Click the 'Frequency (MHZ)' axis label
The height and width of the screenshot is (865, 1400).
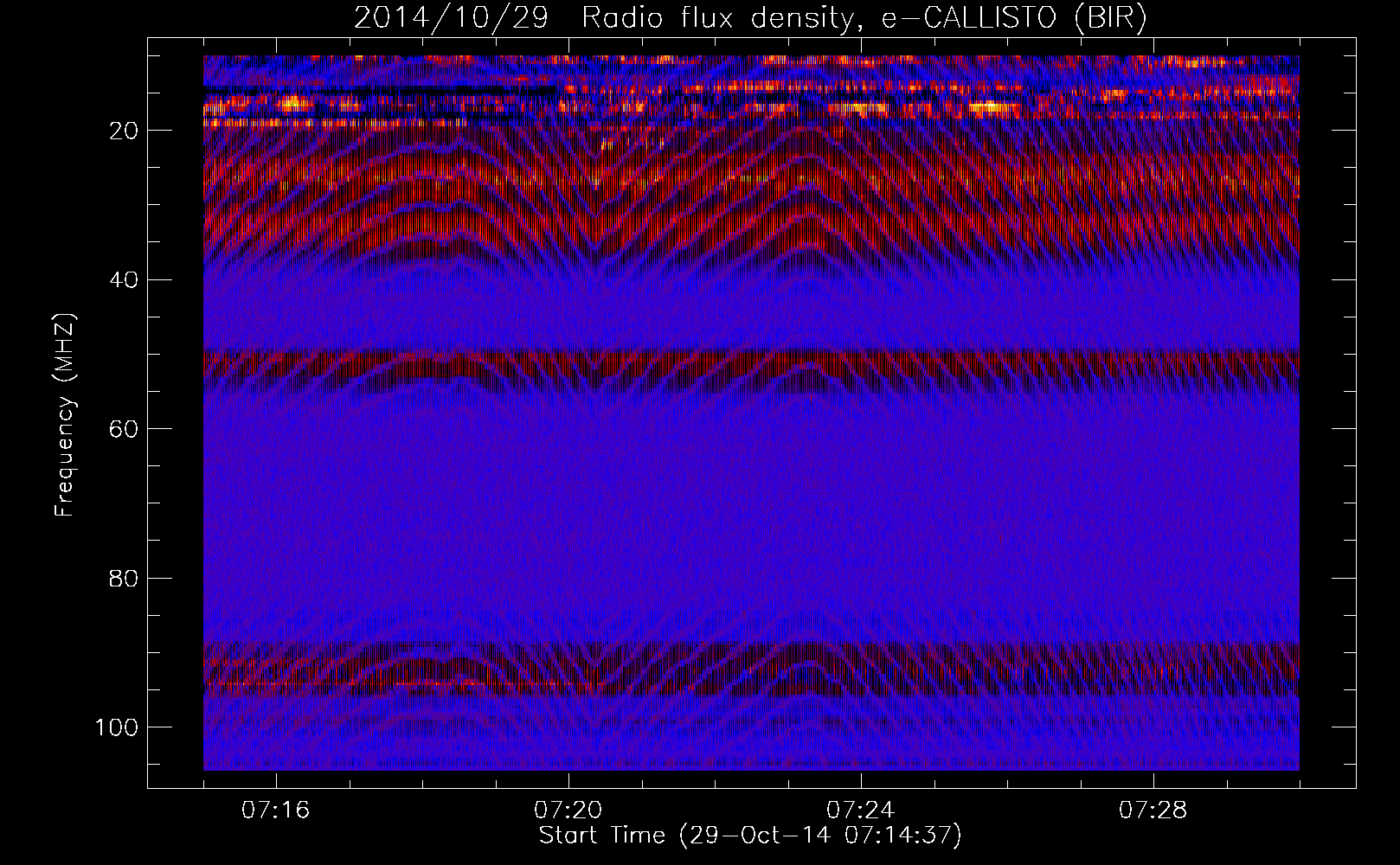click(65, 414)
